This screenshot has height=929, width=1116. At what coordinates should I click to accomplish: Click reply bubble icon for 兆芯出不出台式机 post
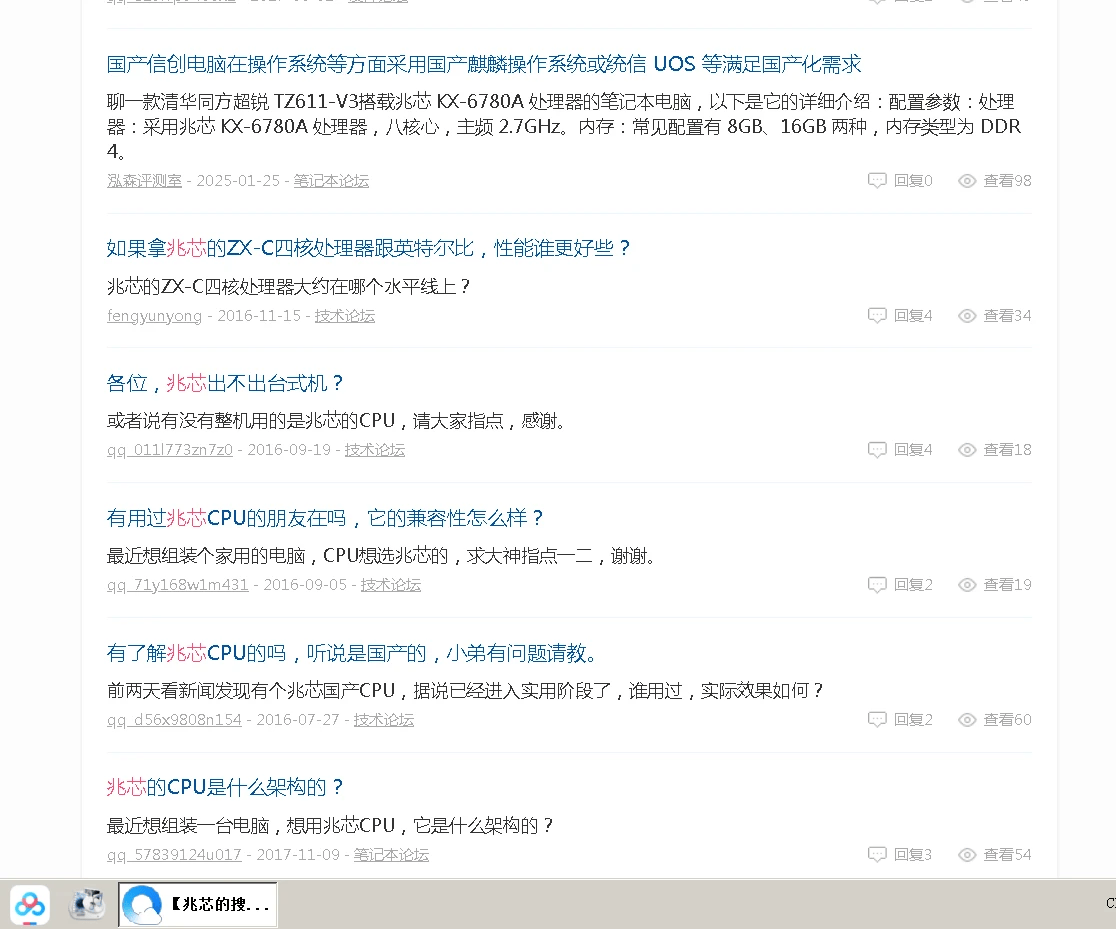[x=877, y=450]
